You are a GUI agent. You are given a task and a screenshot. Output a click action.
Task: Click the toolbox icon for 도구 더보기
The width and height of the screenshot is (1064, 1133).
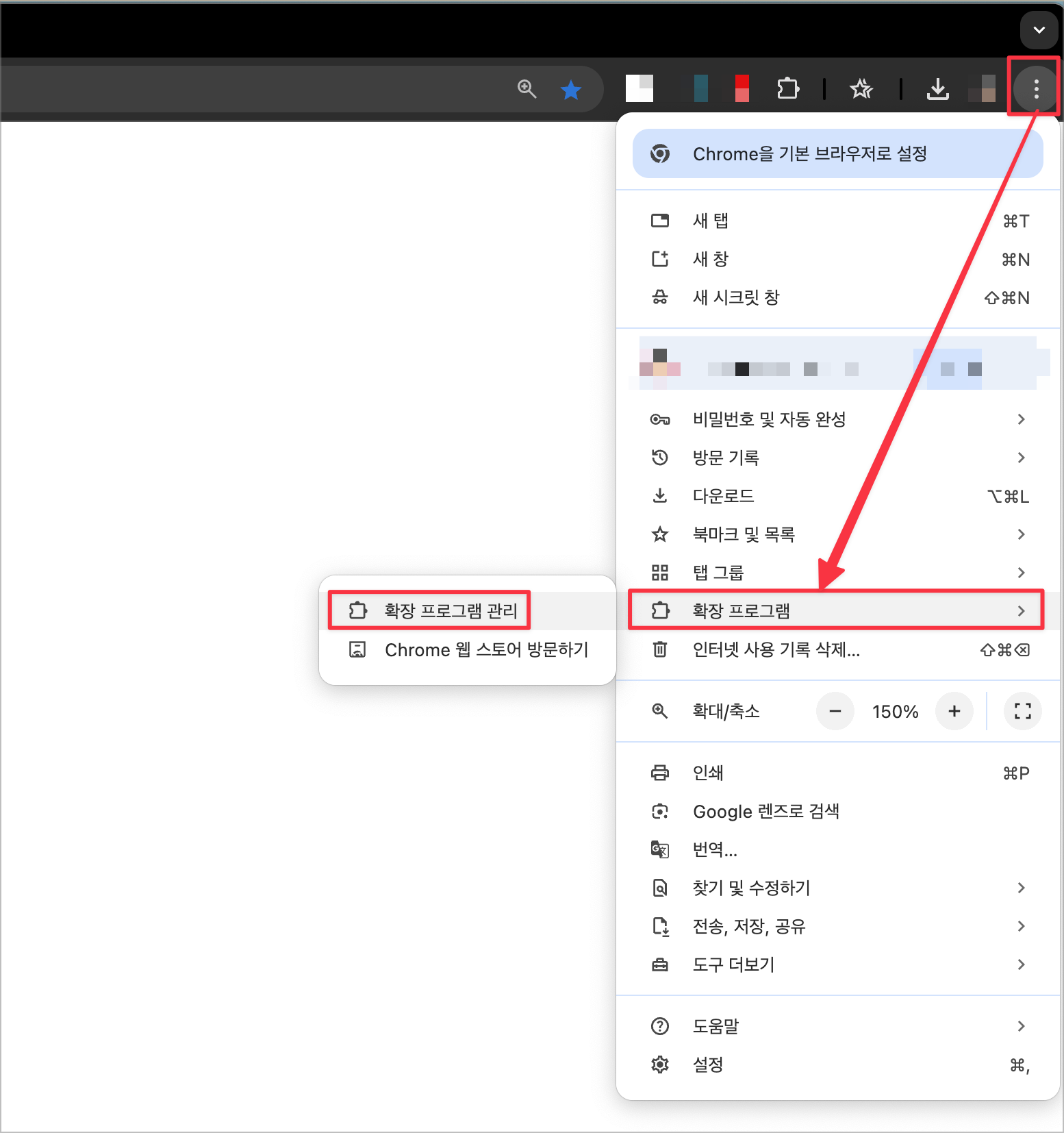pos(659,964)
